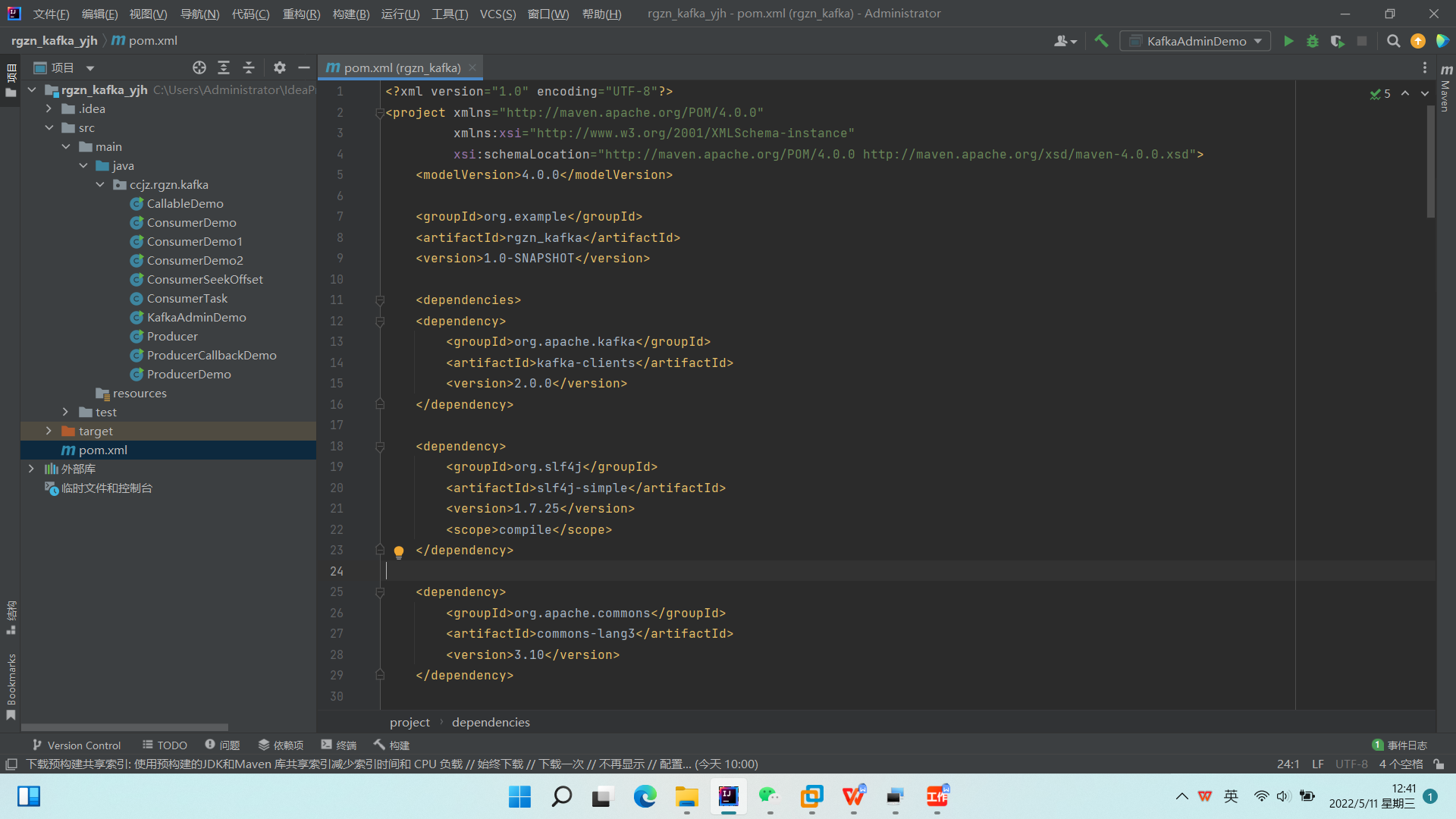This screenshot has width=1456, height=819.
Task: Collapse the ccjz.rgzn.kafka package
Action: (100, 185)
